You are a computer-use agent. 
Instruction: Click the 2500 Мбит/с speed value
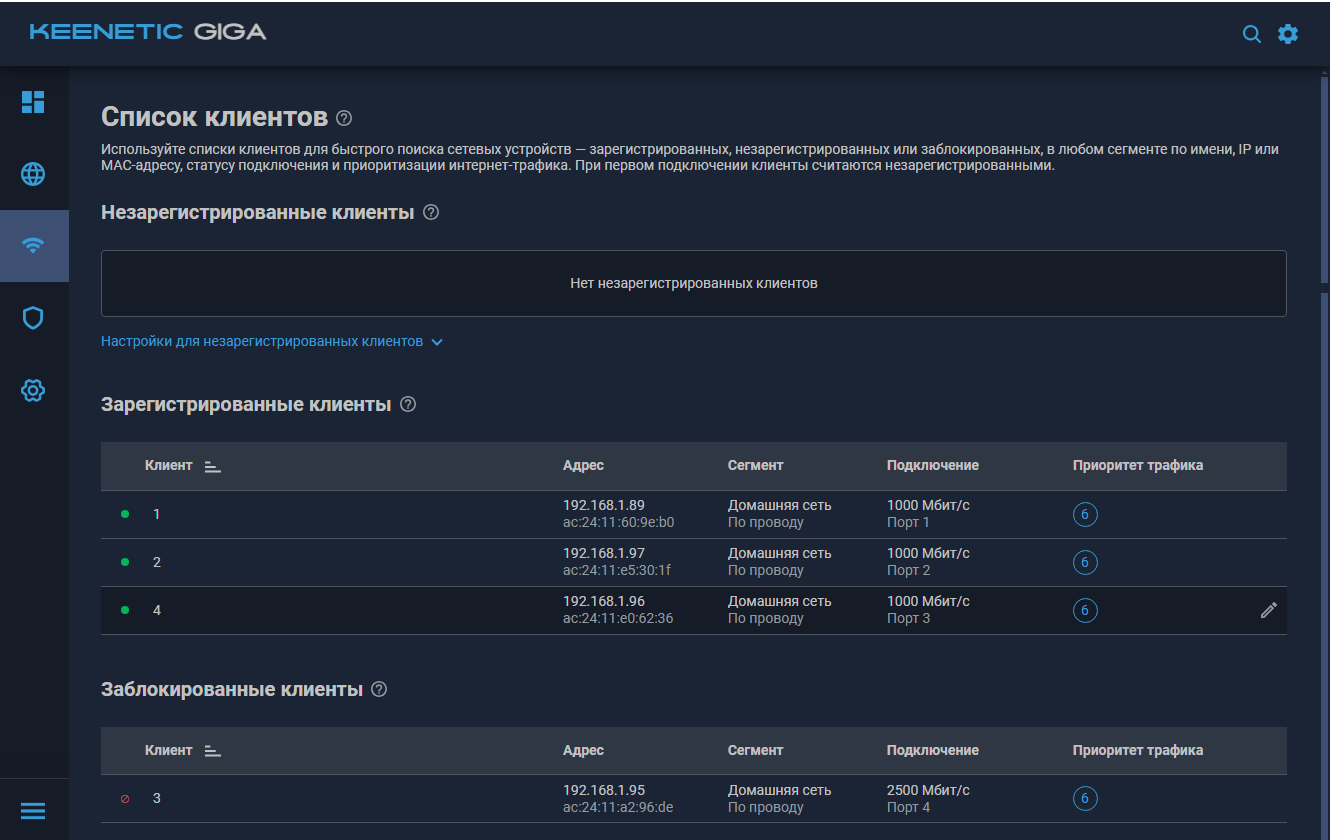click(928, 790)
